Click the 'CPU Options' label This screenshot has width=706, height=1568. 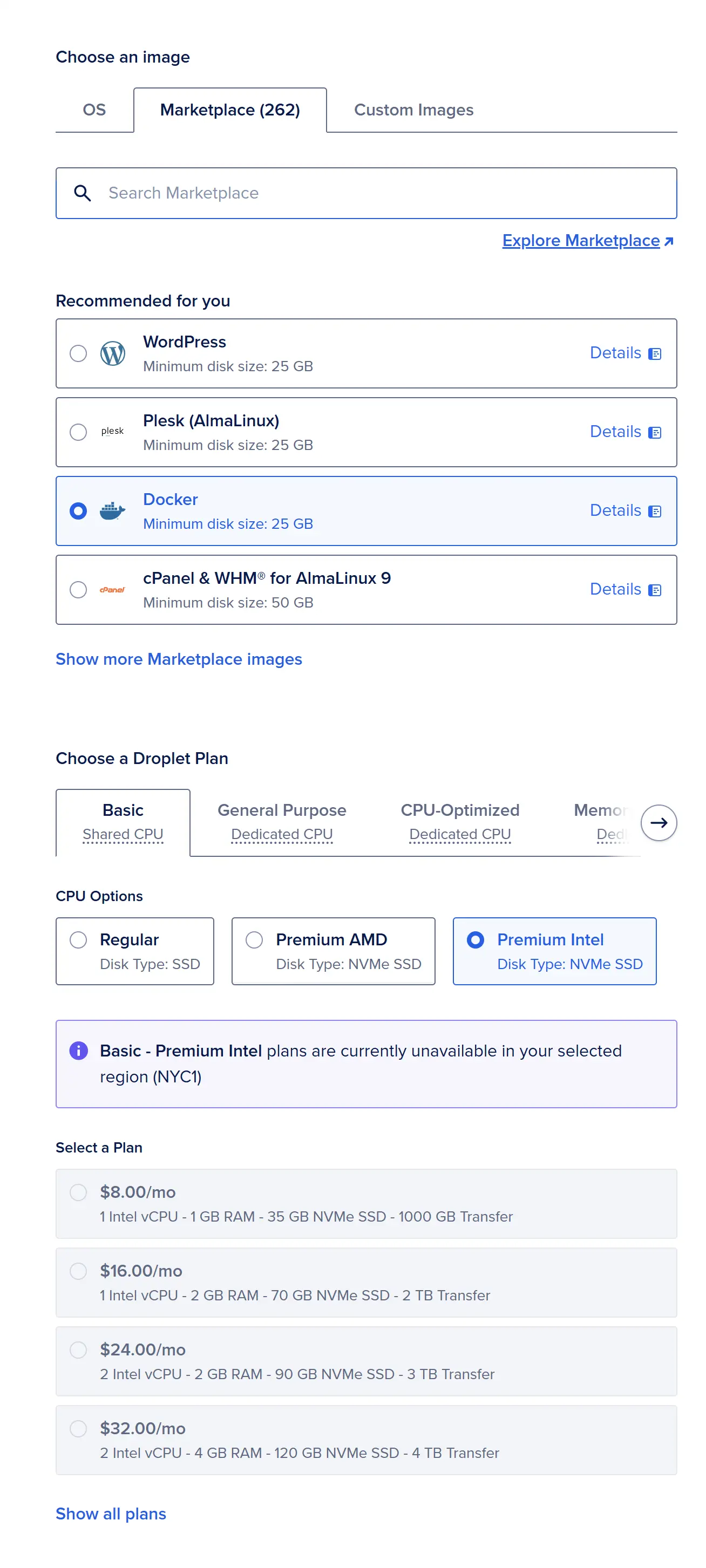(x=99, y=896)
